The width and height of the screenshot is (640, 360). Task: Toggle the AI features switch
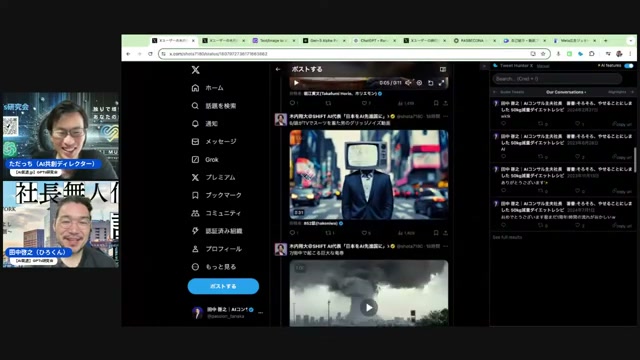(629, 66)
